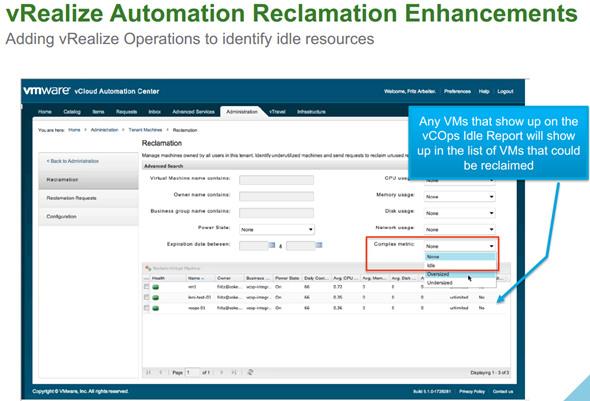The height and width of the screenshot is (401, 590).
Task: Click the Preferences link
Action: coord(457,91)
